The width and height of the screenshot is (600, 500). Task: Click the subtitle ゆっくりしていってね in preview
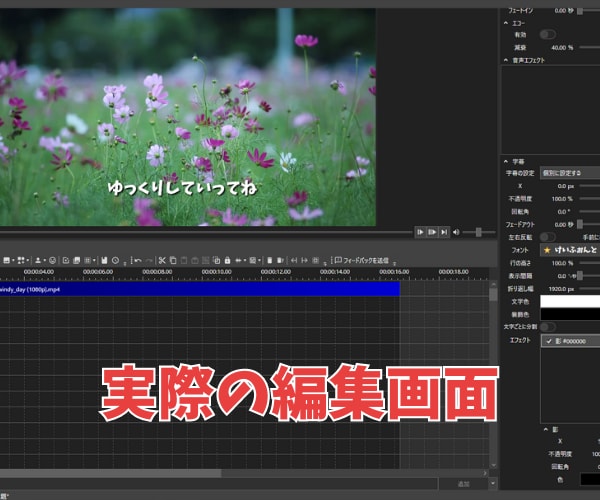[x=182, y=188]
